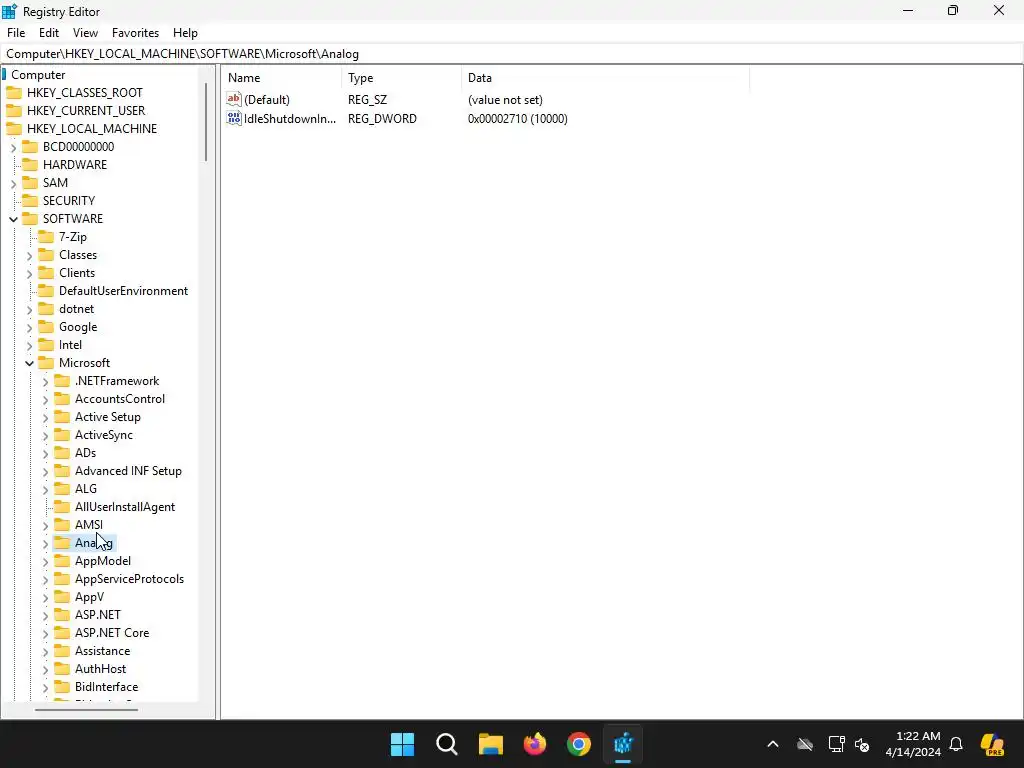Open the Windows Start menu
1024x768 pixels.
(402, 744)
